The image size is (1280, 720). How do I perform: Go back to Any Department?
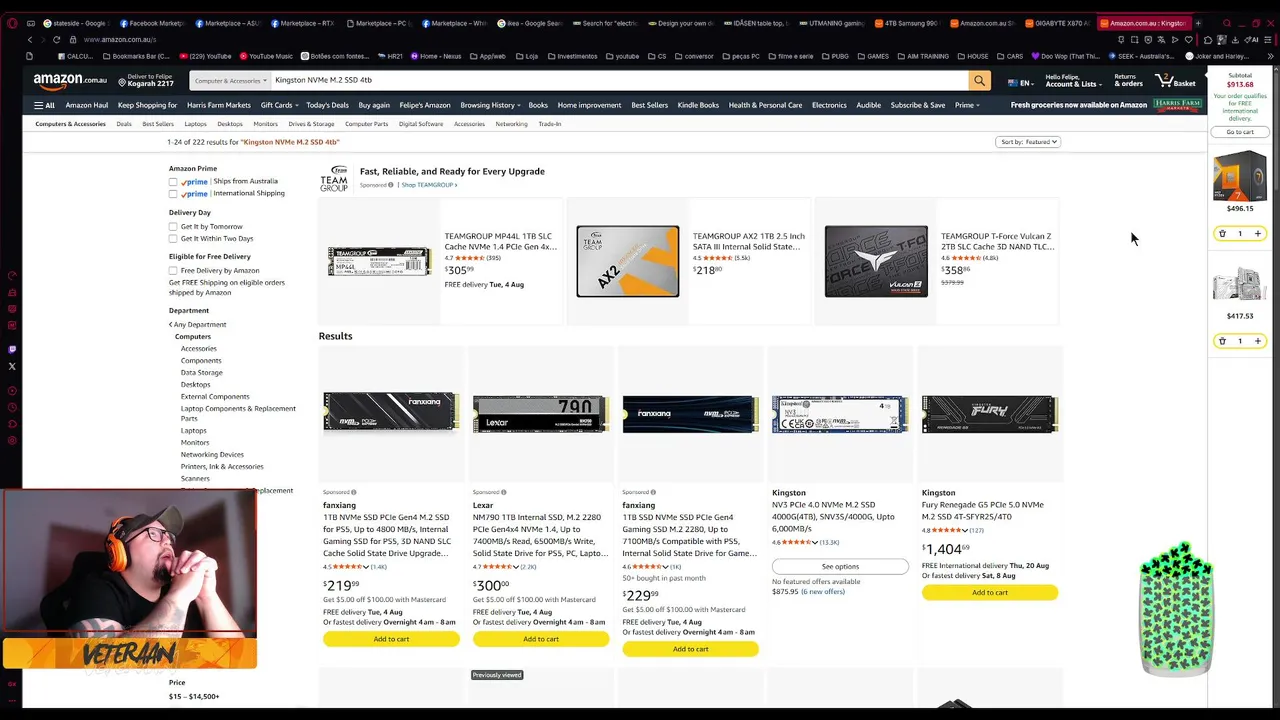click(x=198, y=325)
